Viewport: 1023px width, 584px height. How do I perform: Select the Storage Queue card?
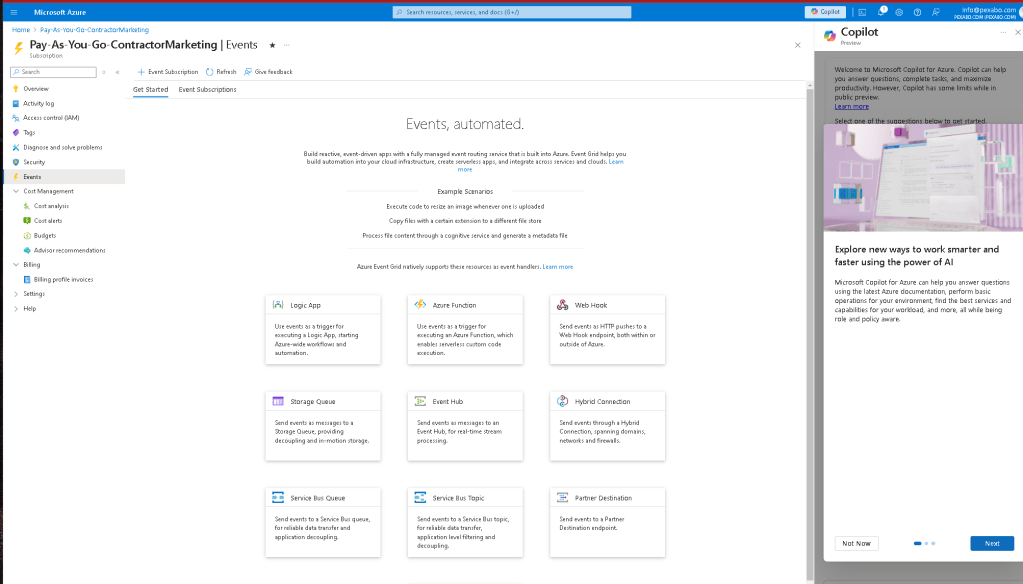(323, 426)
